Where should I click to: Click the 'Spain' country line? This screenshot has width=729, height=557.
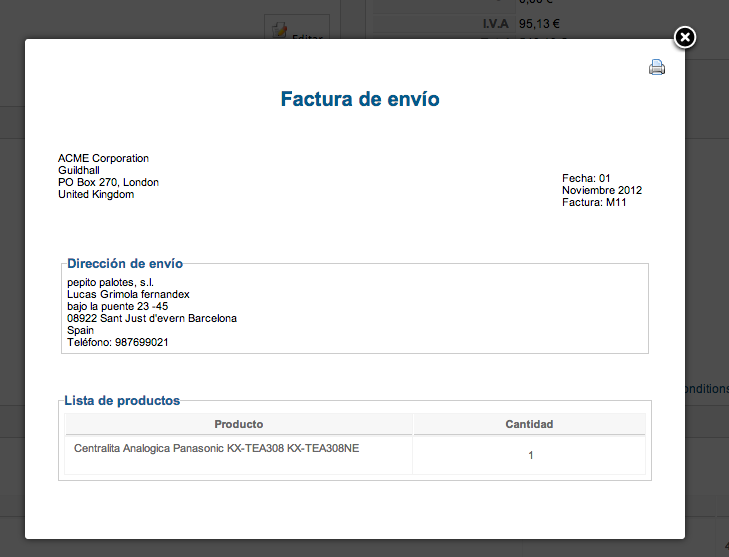(x=80, y=331)
